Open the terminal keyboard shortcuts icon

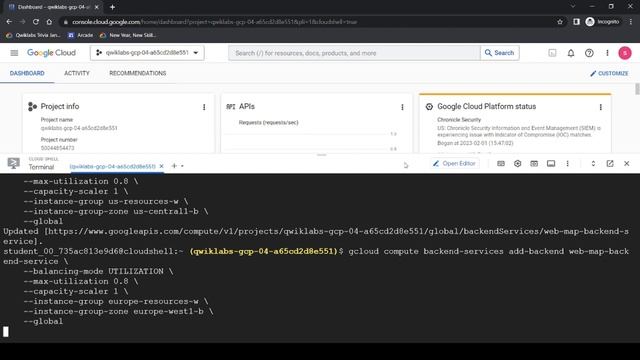(500, 164)
